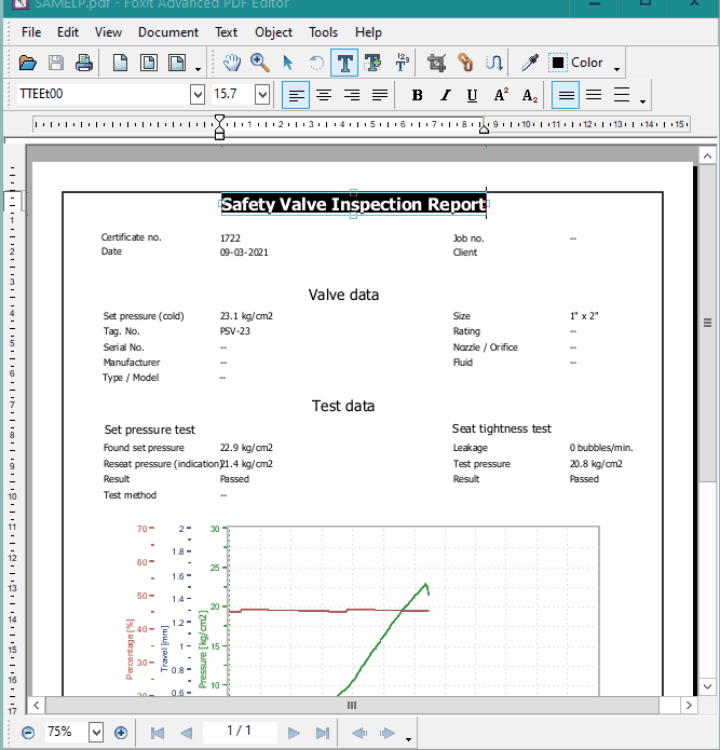
Task: Expand the navigation toolbar options arrow
Action: point(408,739)
